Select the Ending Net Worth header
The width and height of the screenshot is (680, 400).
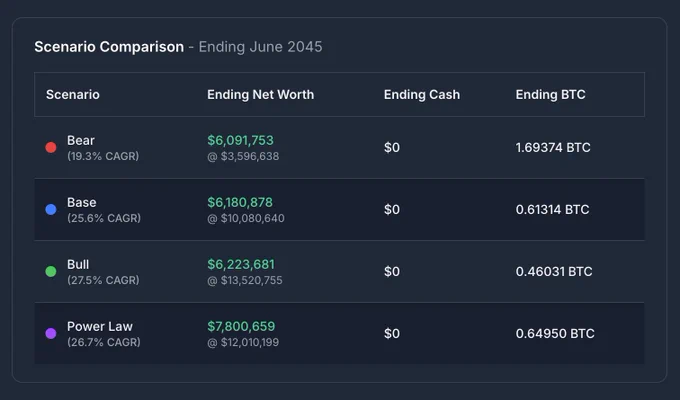[x=260, y=95]
